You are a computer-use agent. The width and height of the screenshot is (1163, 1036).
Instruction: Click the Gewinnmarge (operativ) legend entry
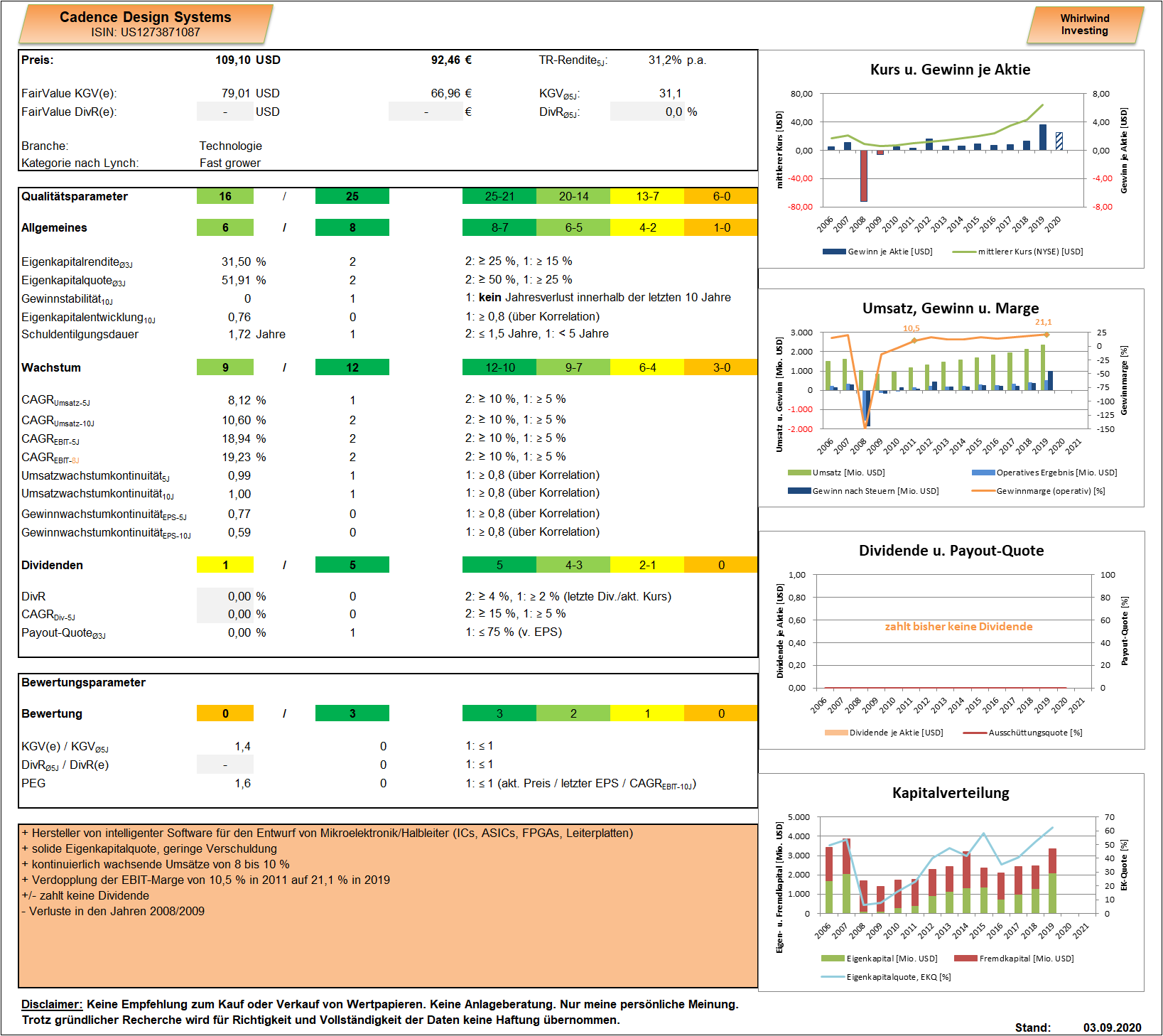pyautogui.click(x=1038, y=491)
